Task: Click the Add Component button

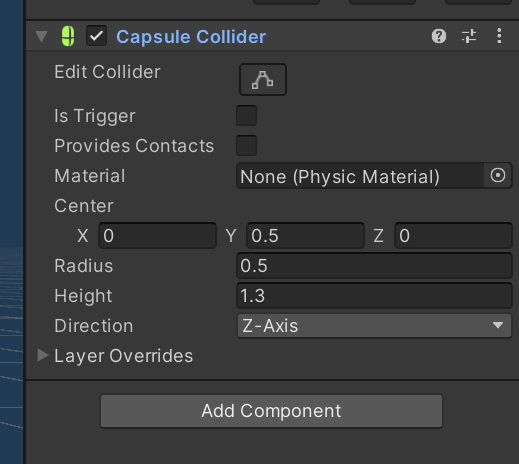Action: pos(271,411)
